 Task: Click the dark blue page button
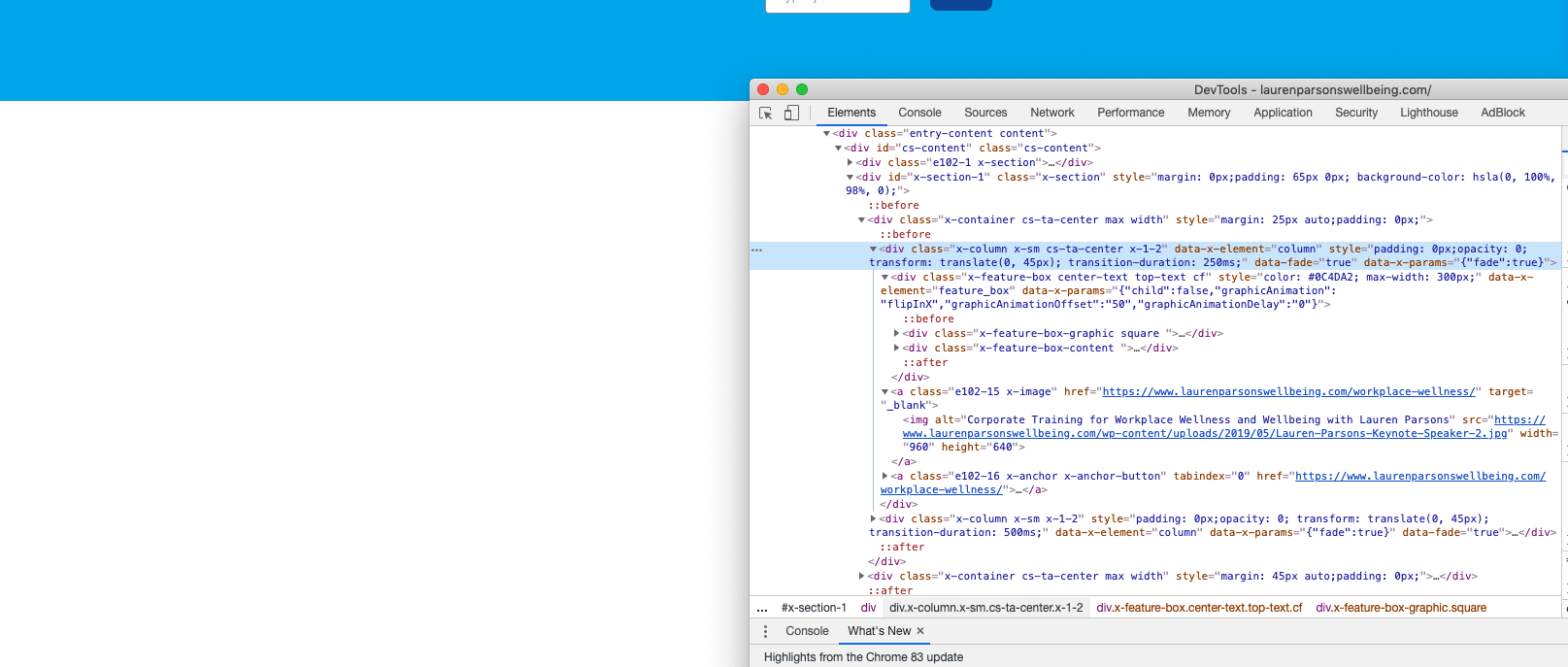(x=961, y=5)
